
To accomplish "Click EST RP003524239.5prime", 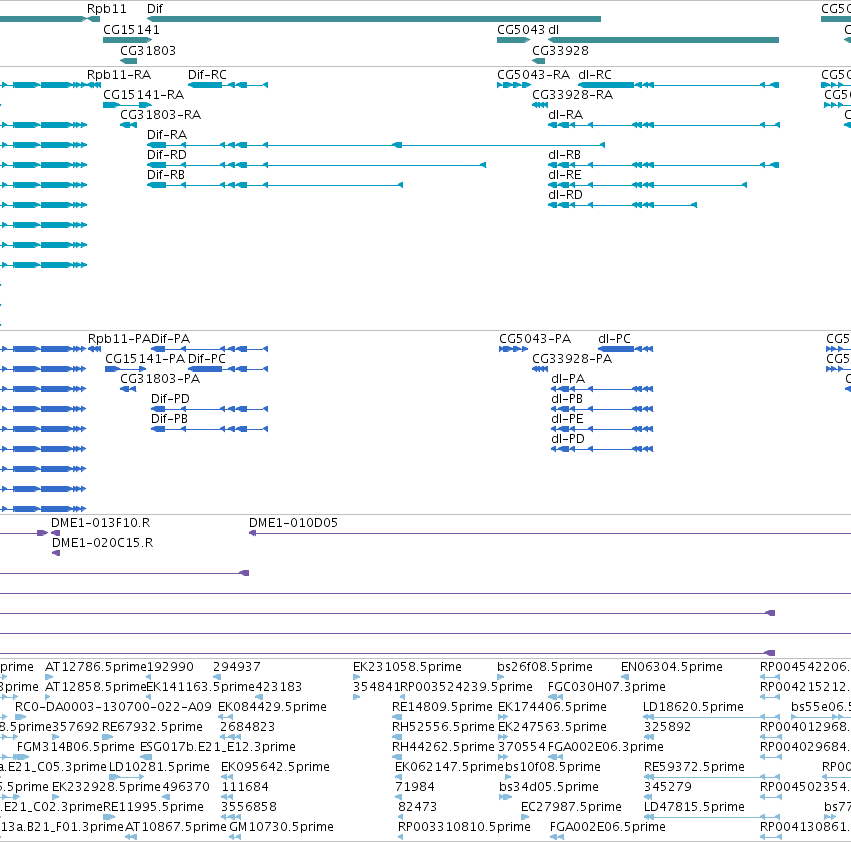I will (466, 687).
